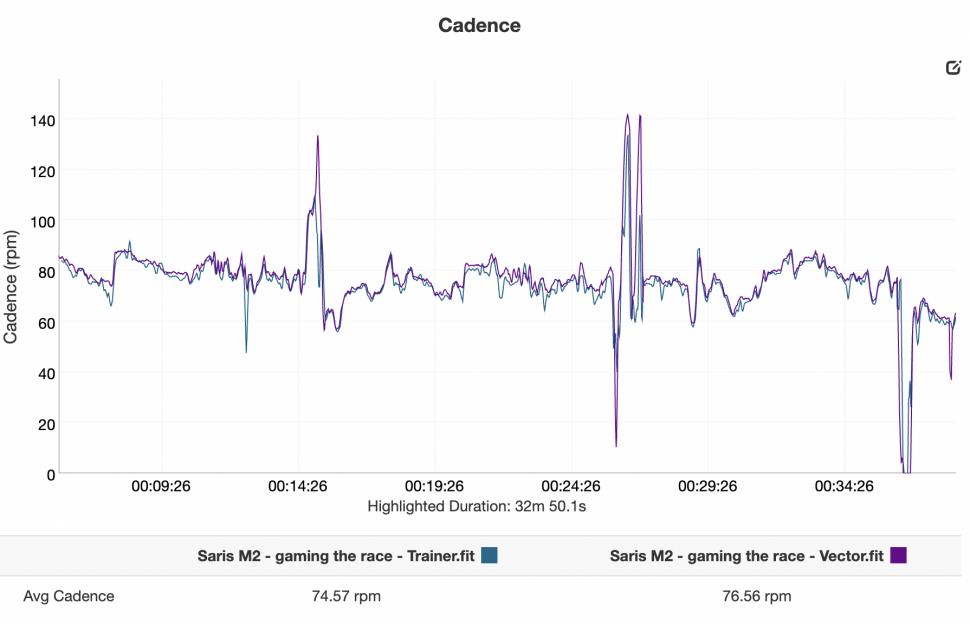Open the chart edit icon

953,67
